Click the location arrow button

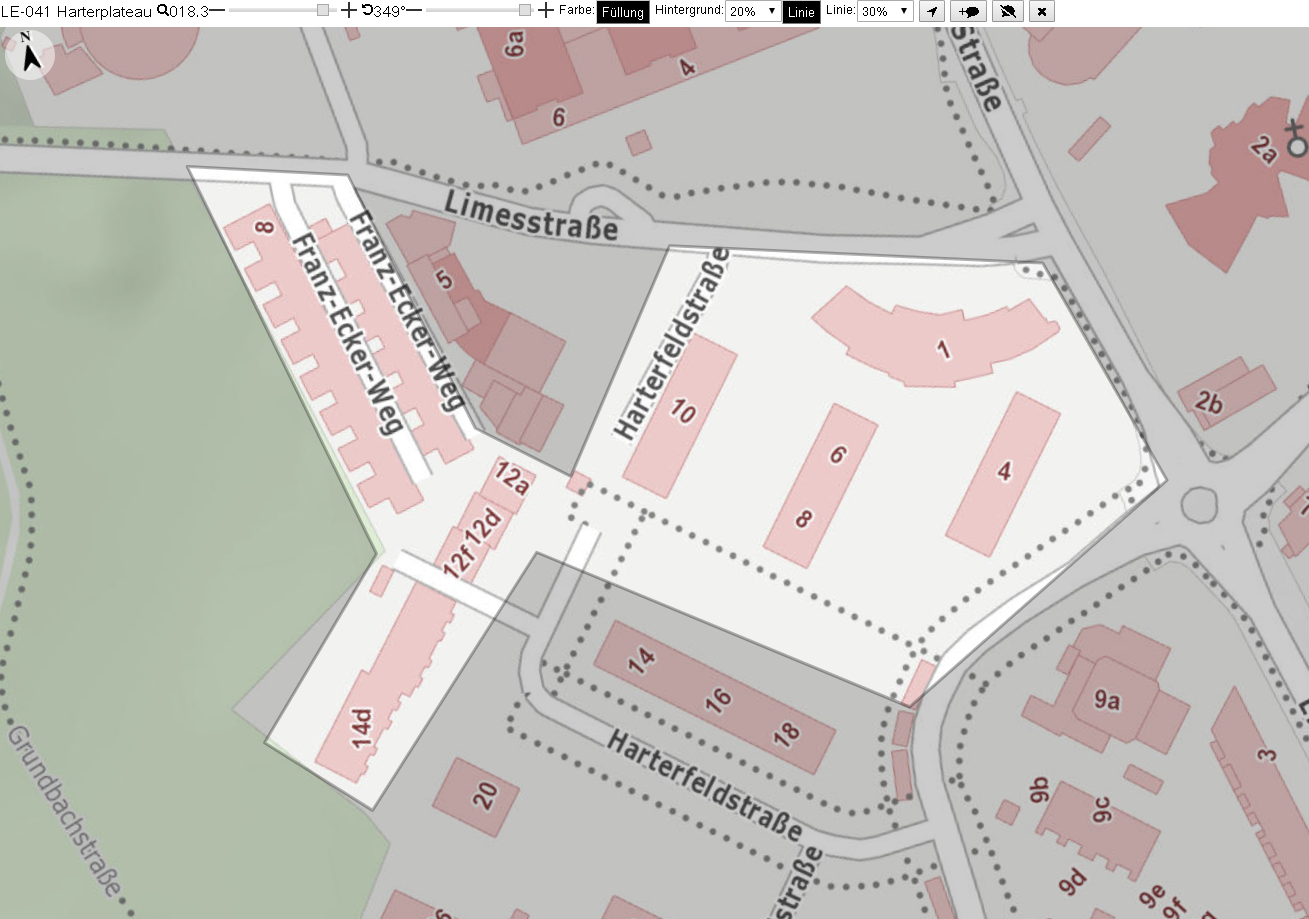point(931,11)
